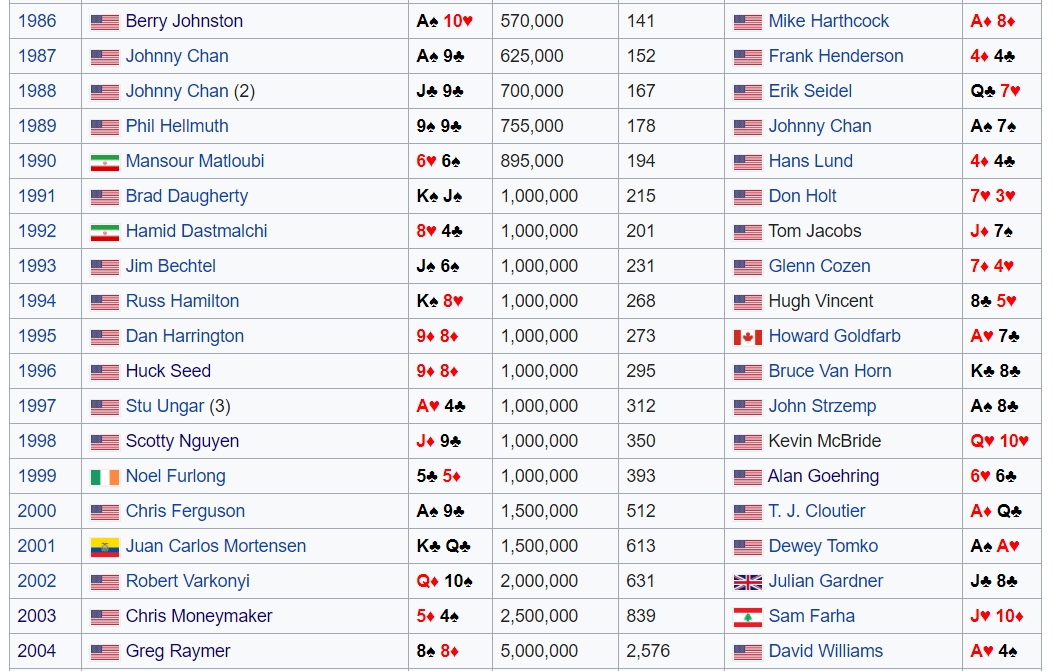The width and height of the screenshot is (1053, 671).
Task: Click Canada flag beside Howard Goldfarb
Action: tap(747, 337)
